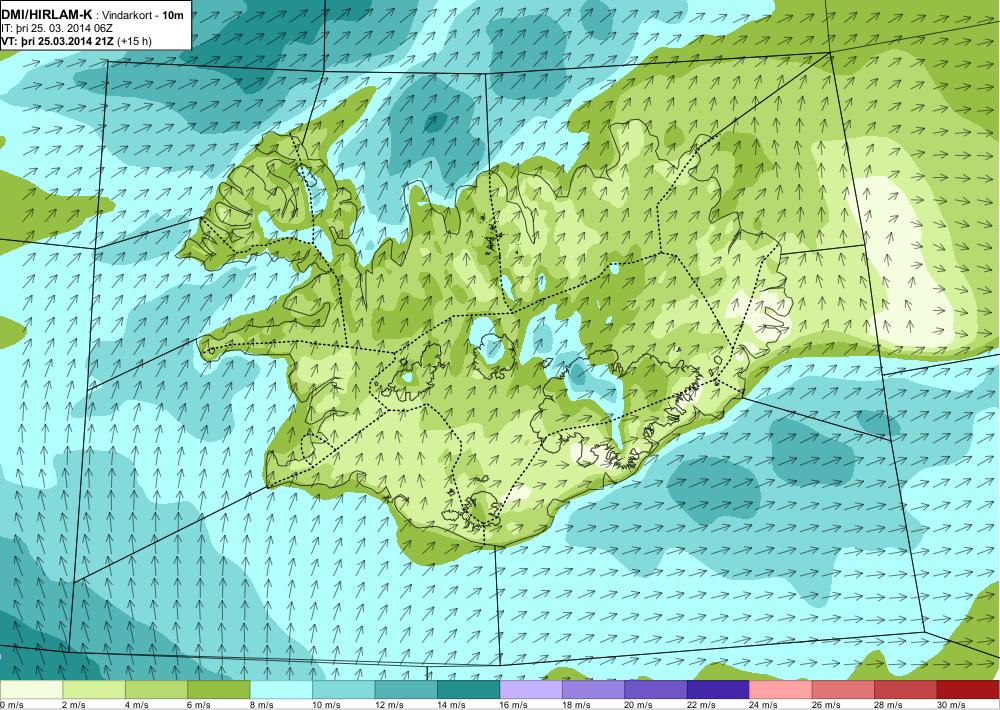The width and height of the screenshot is (1000, 710).
Task: Click the 28–30 m/s red legend swatch
Action: 906,690
